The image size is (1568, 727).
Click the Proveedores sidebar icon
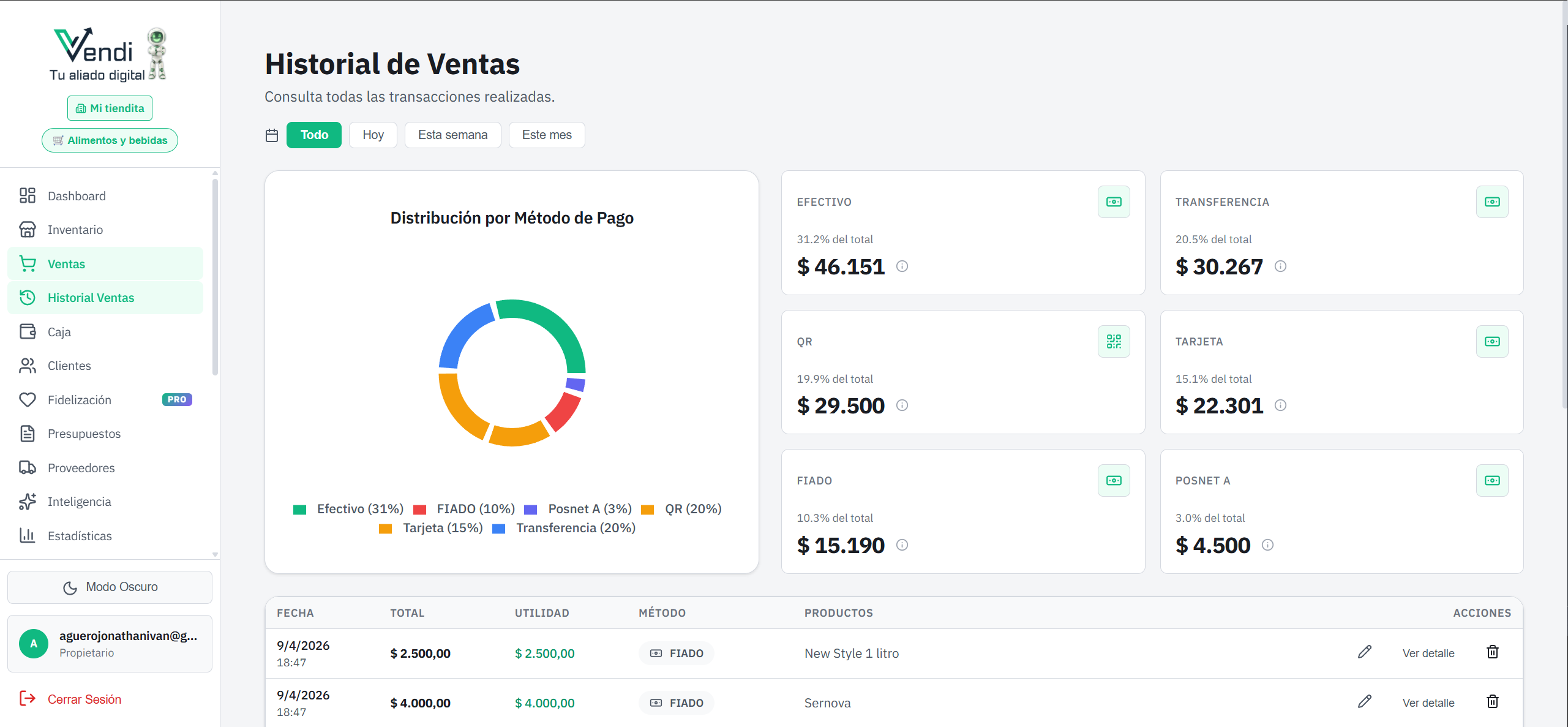click(28, 467)
